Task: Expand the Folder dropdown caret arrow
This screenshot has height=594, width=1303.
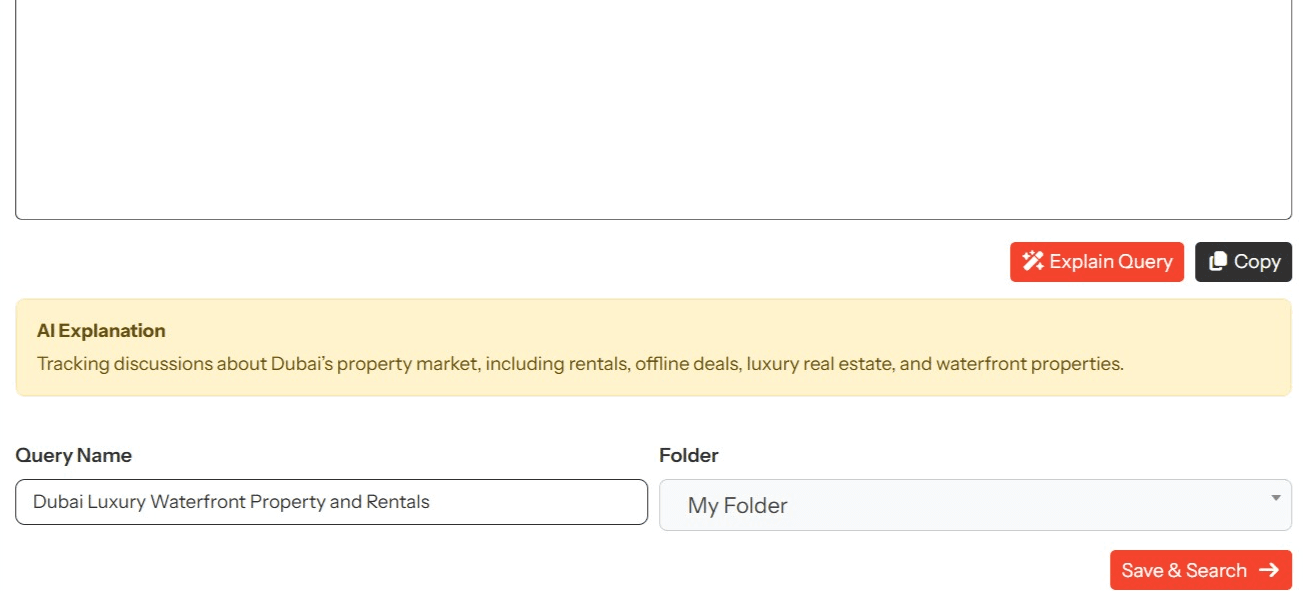Action: point(1275,498)
